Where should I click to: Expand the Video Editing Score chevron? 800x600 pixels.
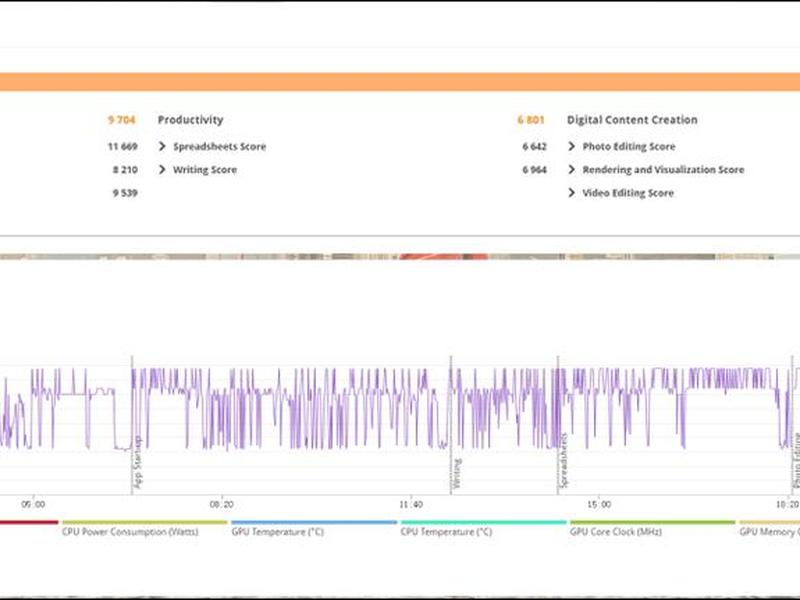point(571,193)
